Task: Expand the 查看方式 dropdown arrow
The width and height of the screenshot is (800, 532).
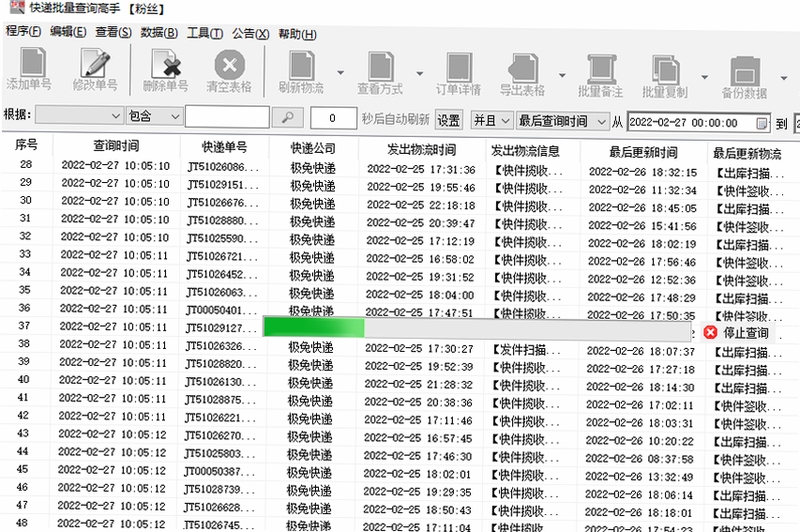Action: tap(419, 73)
